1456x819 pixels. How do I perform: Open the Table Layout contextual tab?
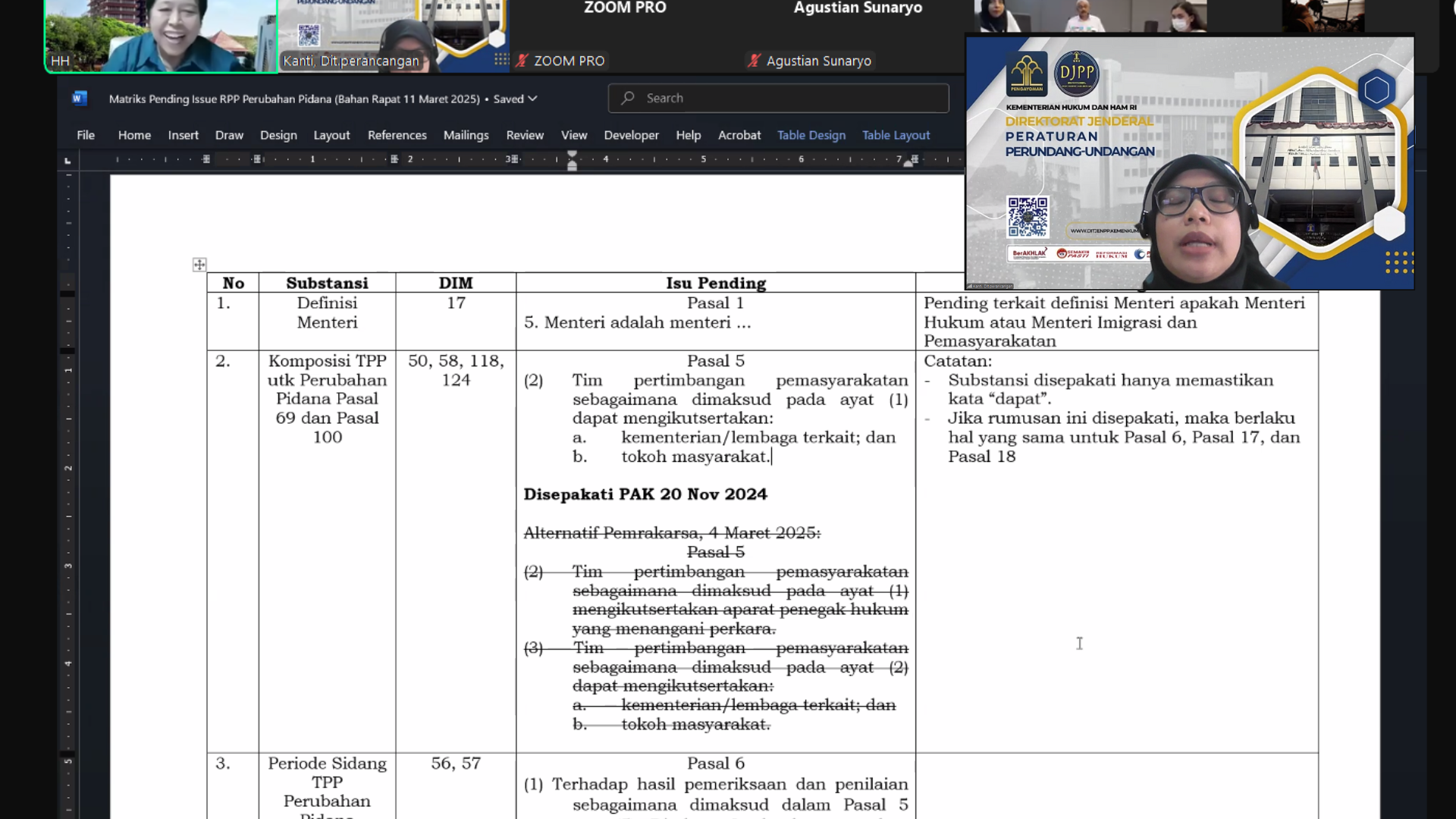(896, 135)
